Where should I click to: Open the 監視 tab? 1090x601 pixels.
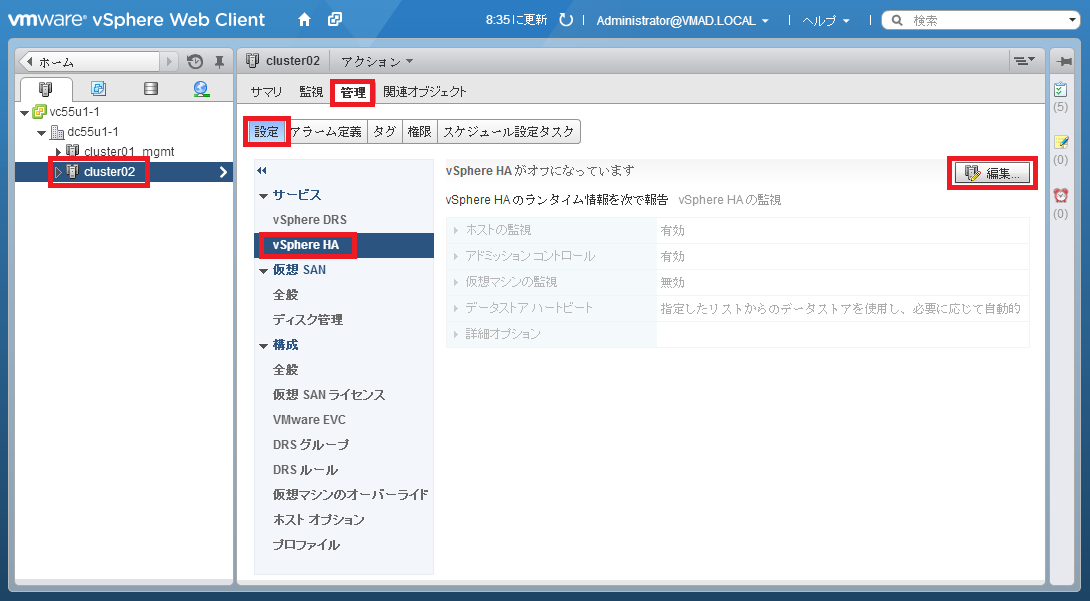click(311, 92)
